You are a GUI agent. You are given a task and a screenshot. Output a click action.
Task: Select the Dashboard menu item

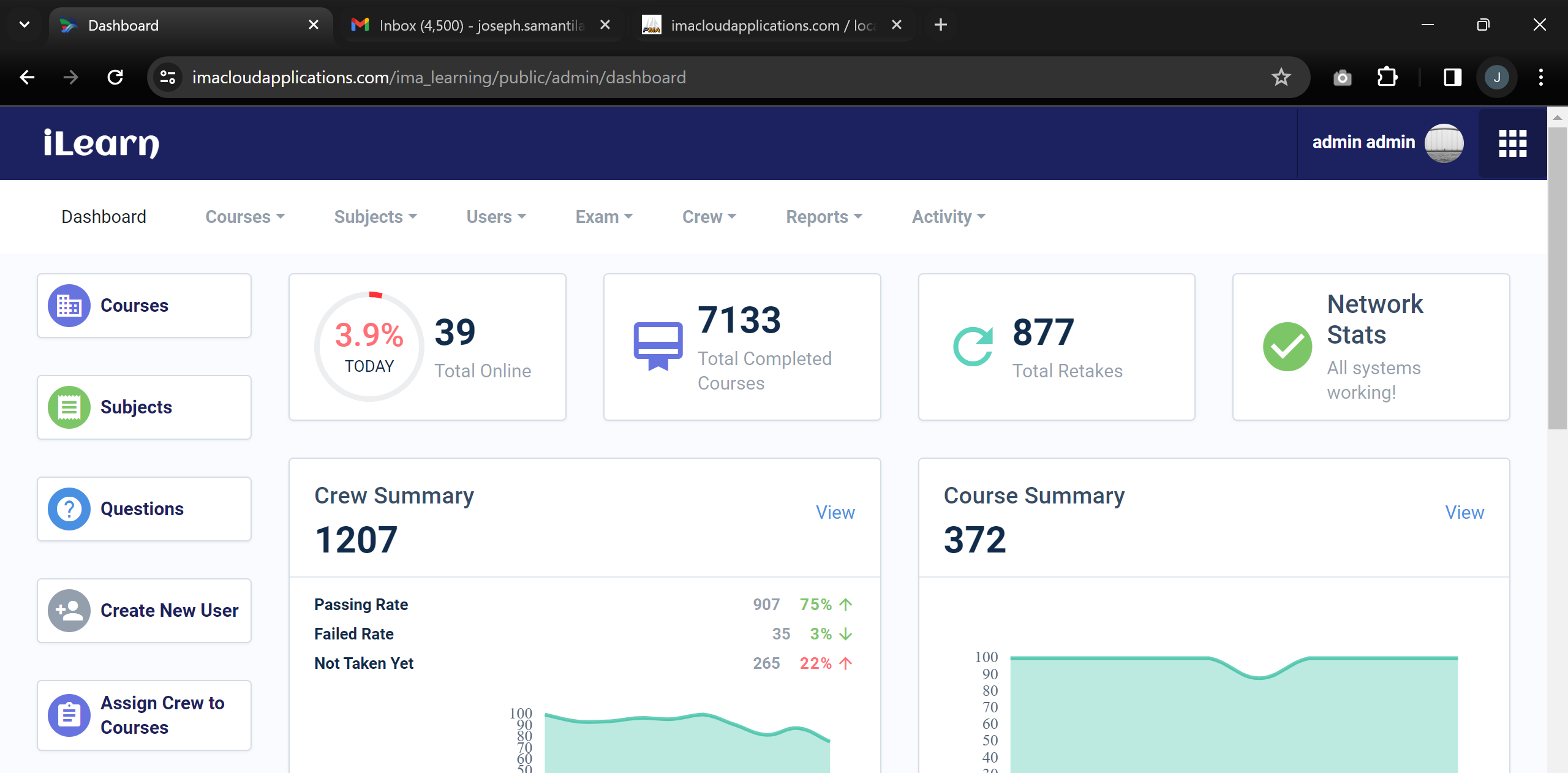[104, 217]
